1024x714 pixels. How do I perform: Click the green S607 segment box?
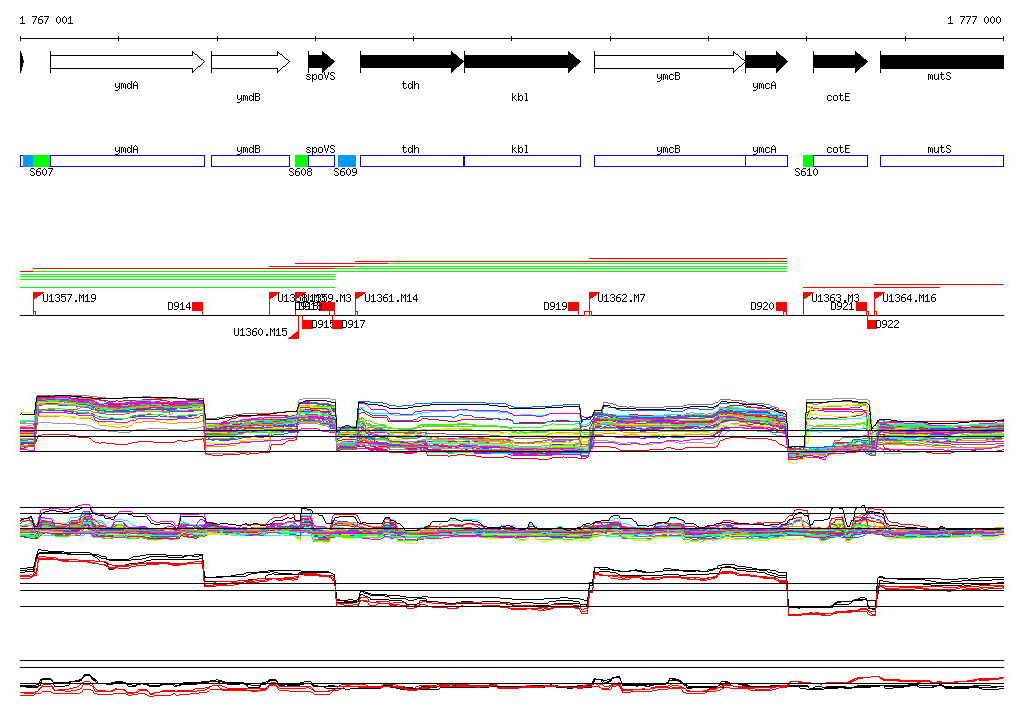tap(42, 161)
